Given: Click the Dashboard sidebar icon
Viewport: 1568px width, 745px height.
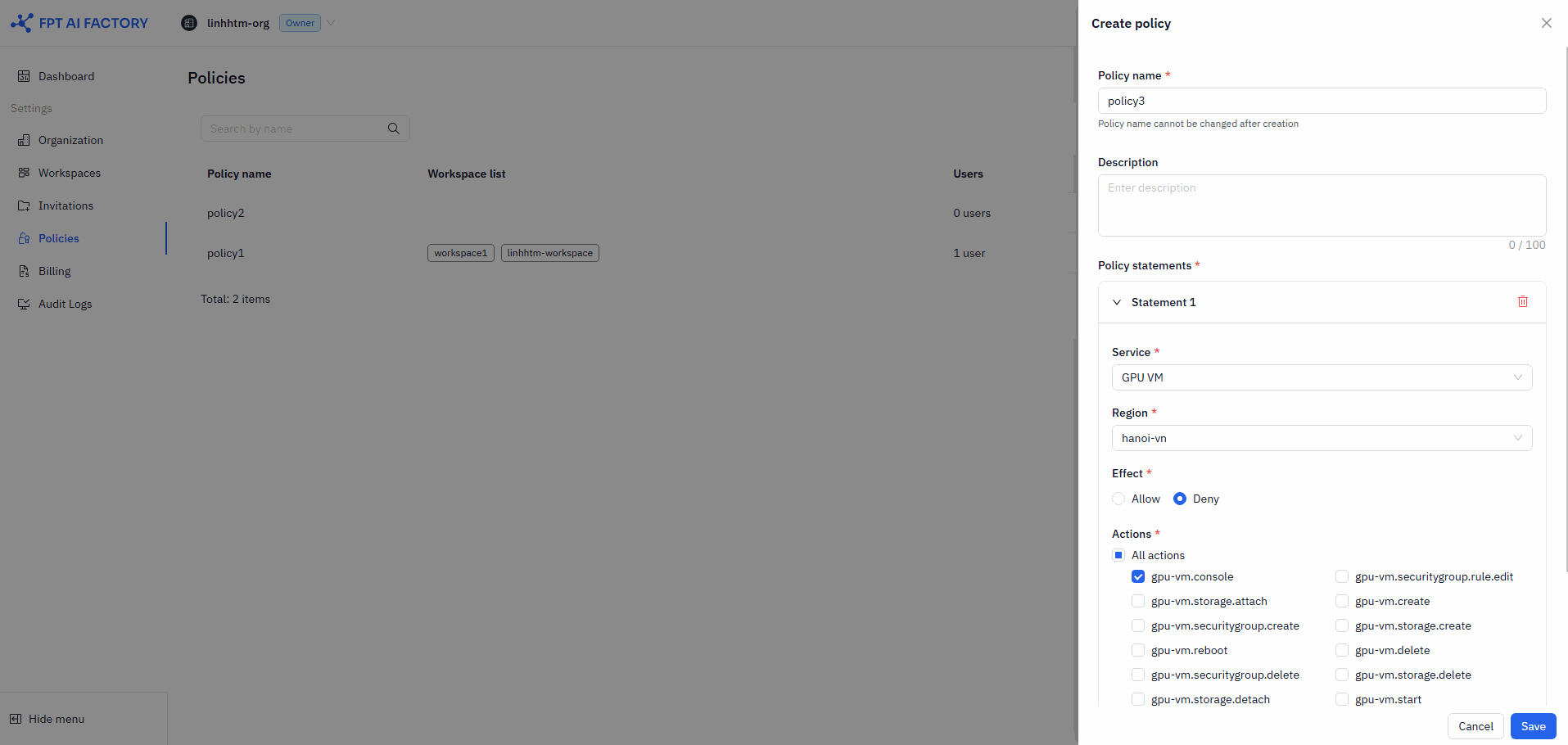Looking at the screenshot, I should click(x=24, y=76).
